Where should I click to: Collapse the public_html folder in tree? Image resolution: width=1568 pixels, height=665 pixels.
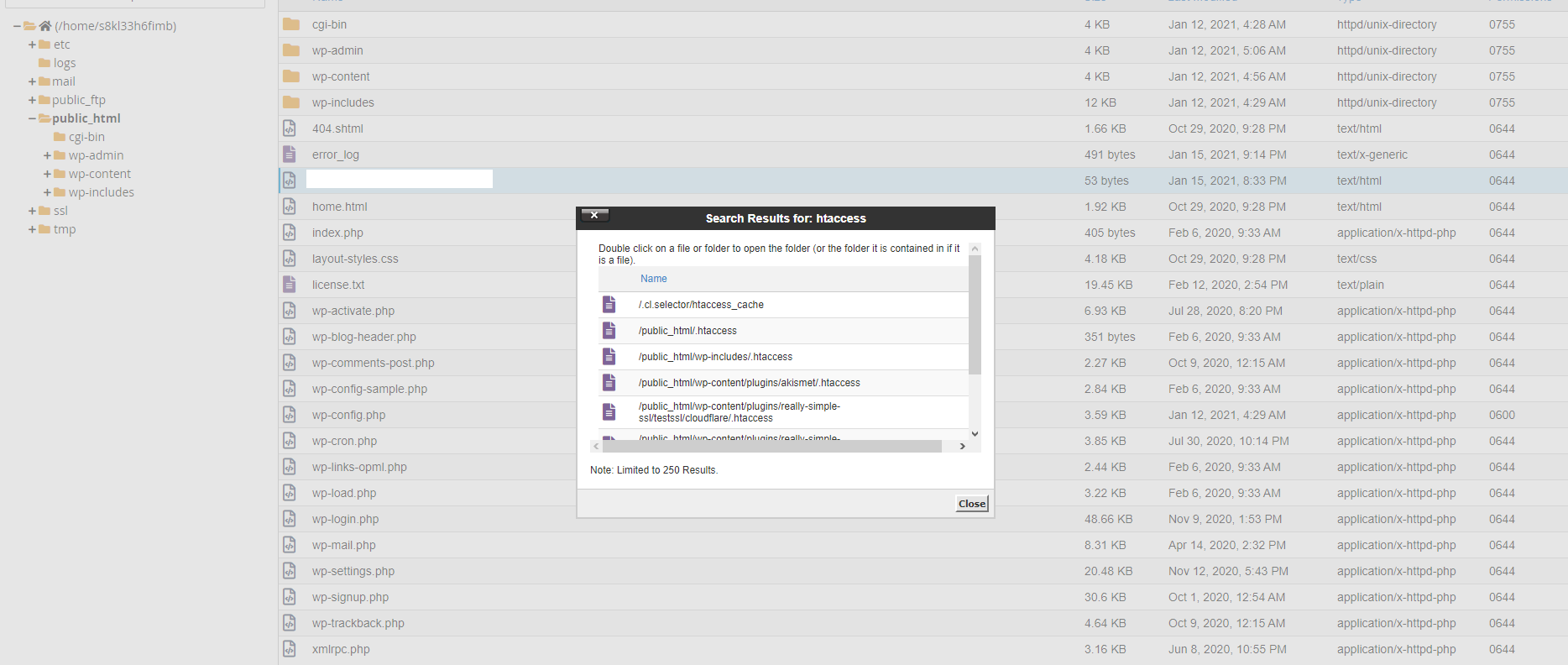(32, 118)
